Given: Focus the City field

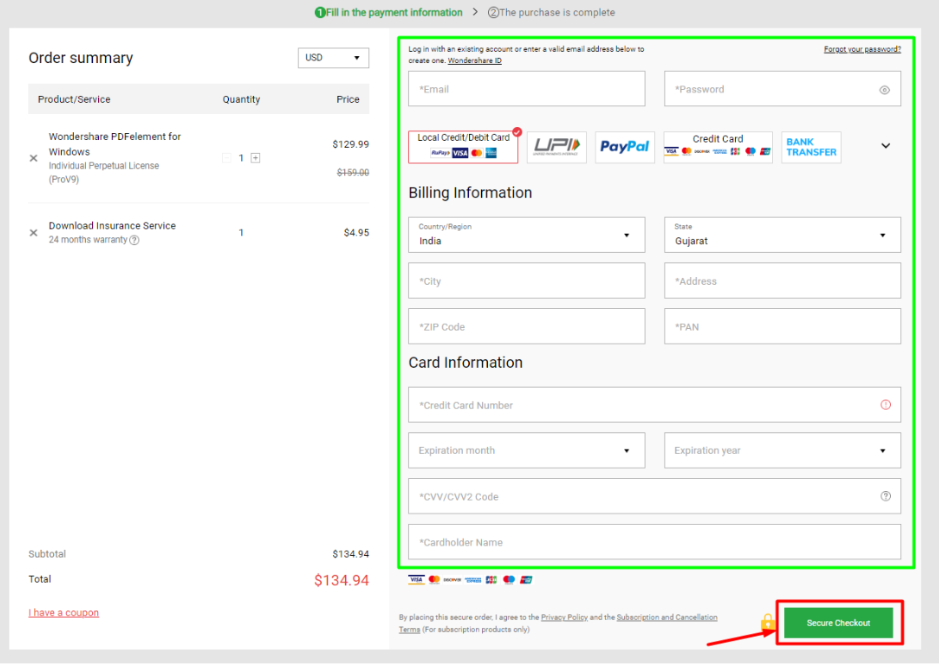Looking at the screenshot, I should click(526, 280).
